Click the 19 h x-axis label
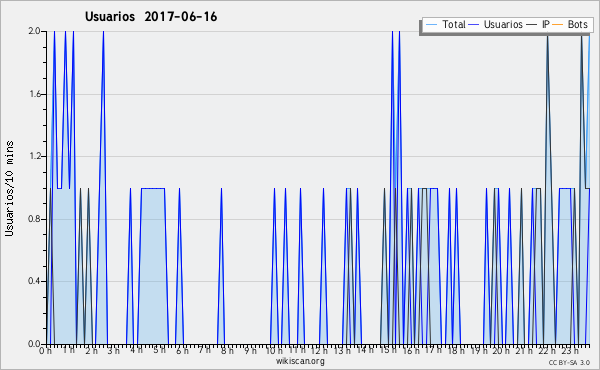Image resolution: width=600 pixels, height=370 pixels. point(479,351)
